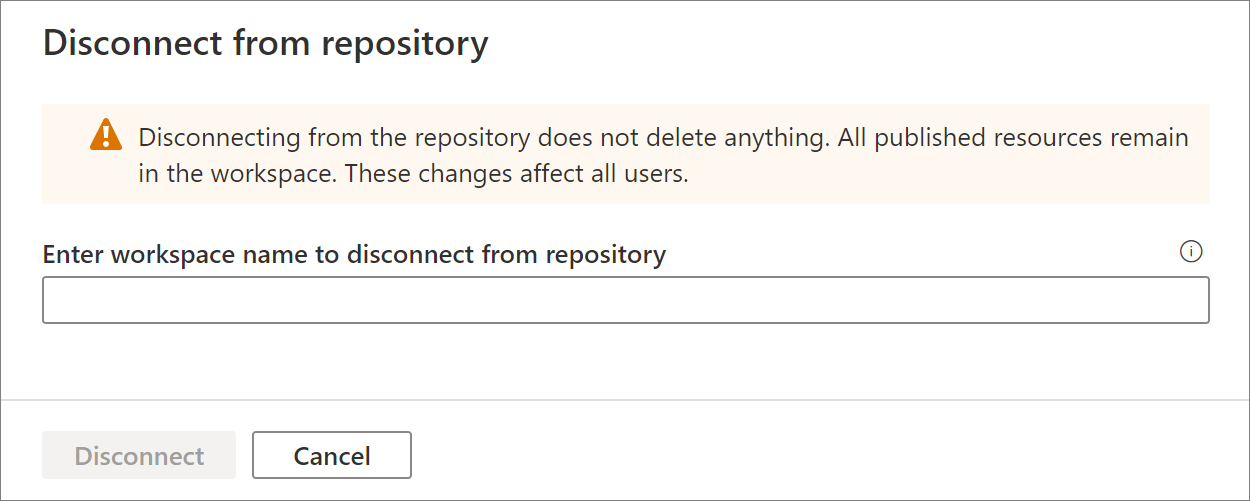The image size is (1250, 501).
Task: Focus the empty text box to enter workspace name
Action: (625, 300)
